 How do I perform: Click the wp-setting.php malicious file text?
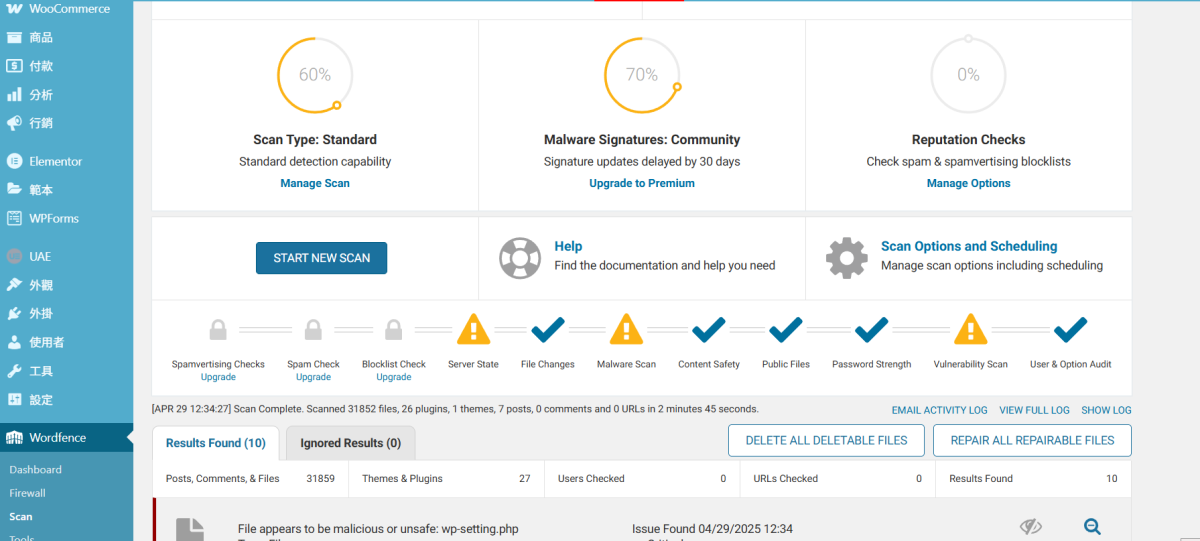coord(378,529)
